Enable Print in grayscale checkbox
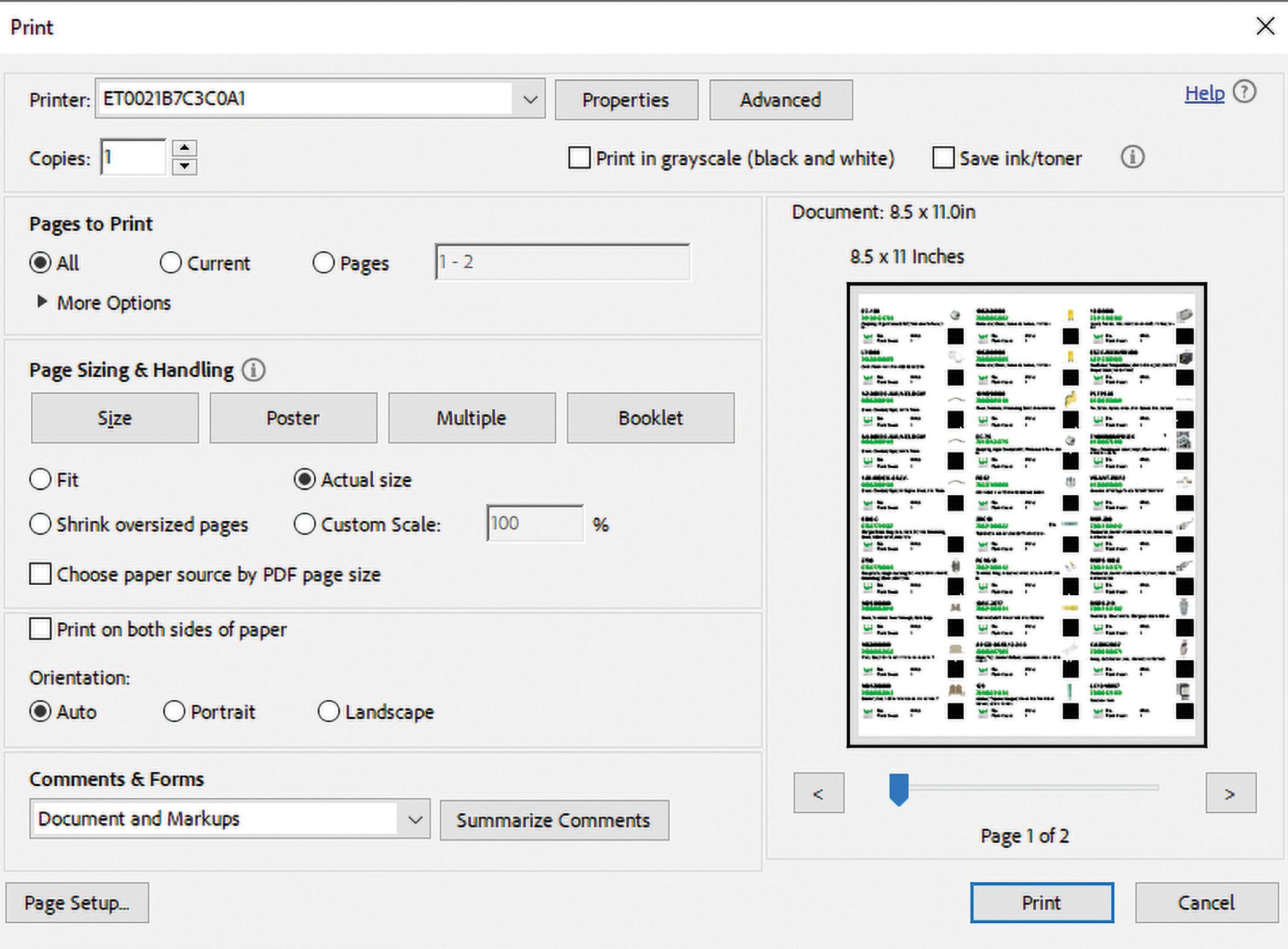This screenshot has height=949, width=1288. 579,158
